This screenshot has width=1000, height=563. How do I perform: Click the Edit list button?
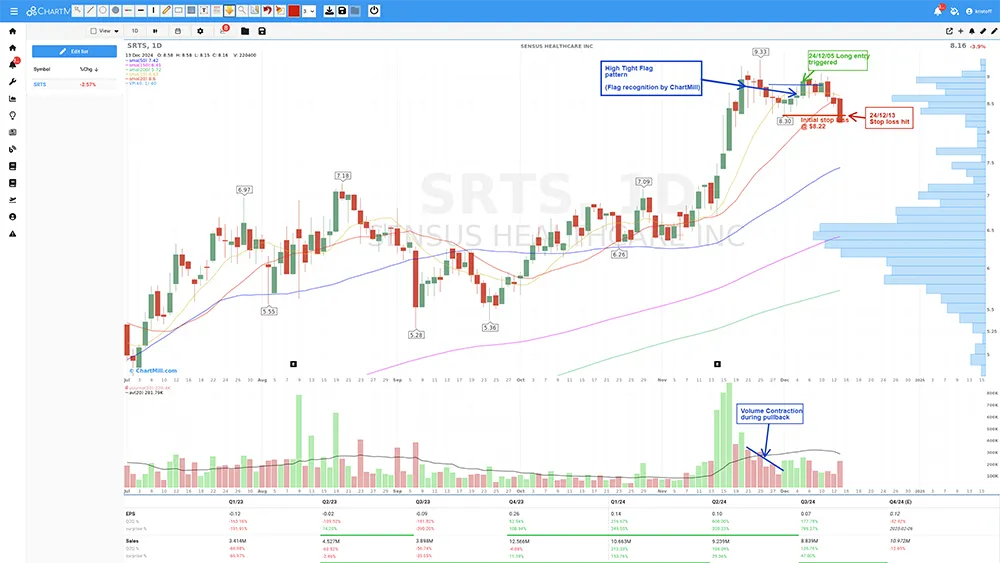(74, 51)
